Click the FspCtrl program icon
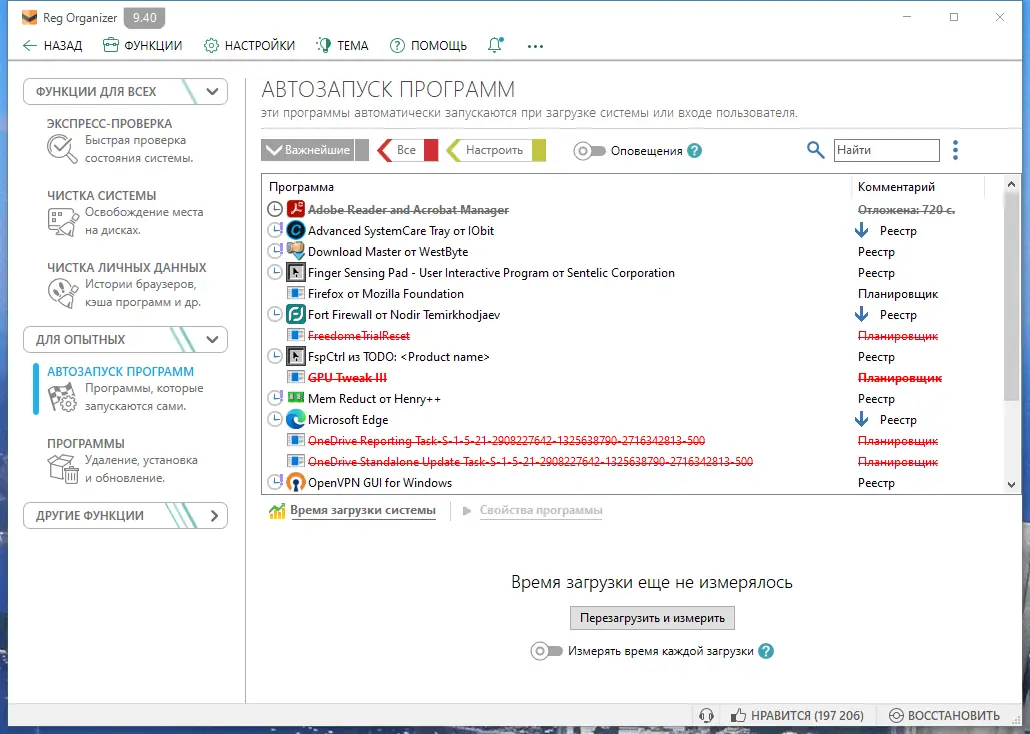Image resolution: width=1030 pixels, height=734 pixels. coord(296,357)
